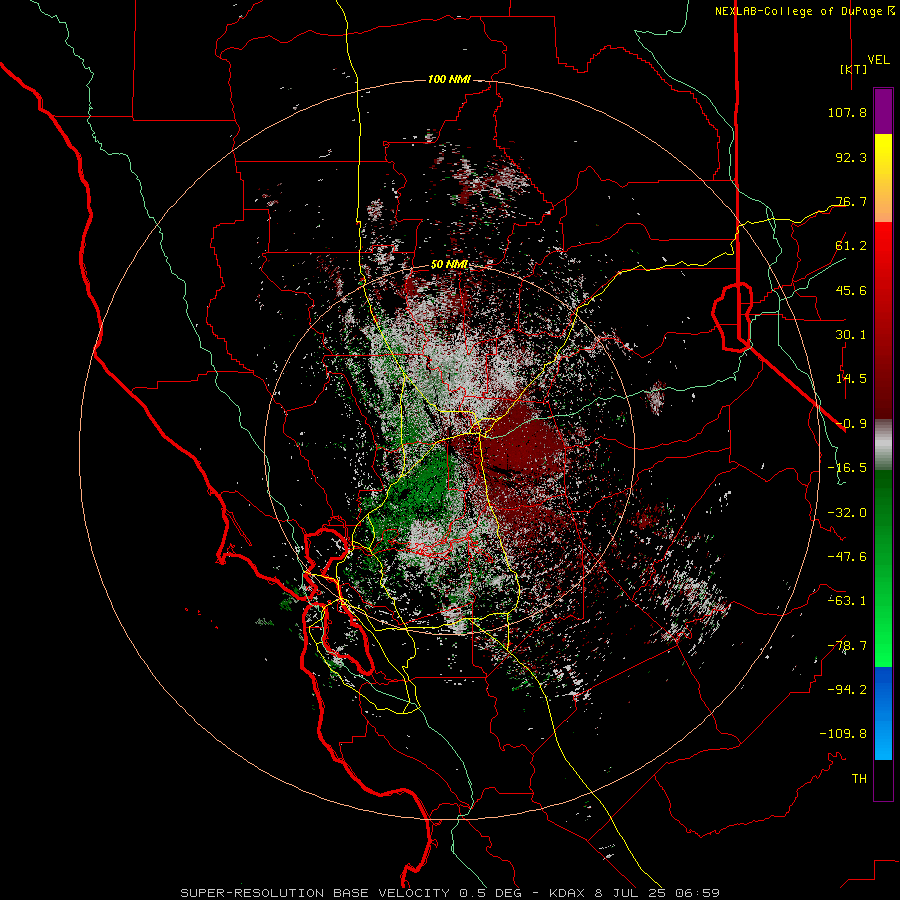Image resolution: width=900 pixels, height=900 pixels.
Task: Select the 30.1 legend value
Action: 851,335
